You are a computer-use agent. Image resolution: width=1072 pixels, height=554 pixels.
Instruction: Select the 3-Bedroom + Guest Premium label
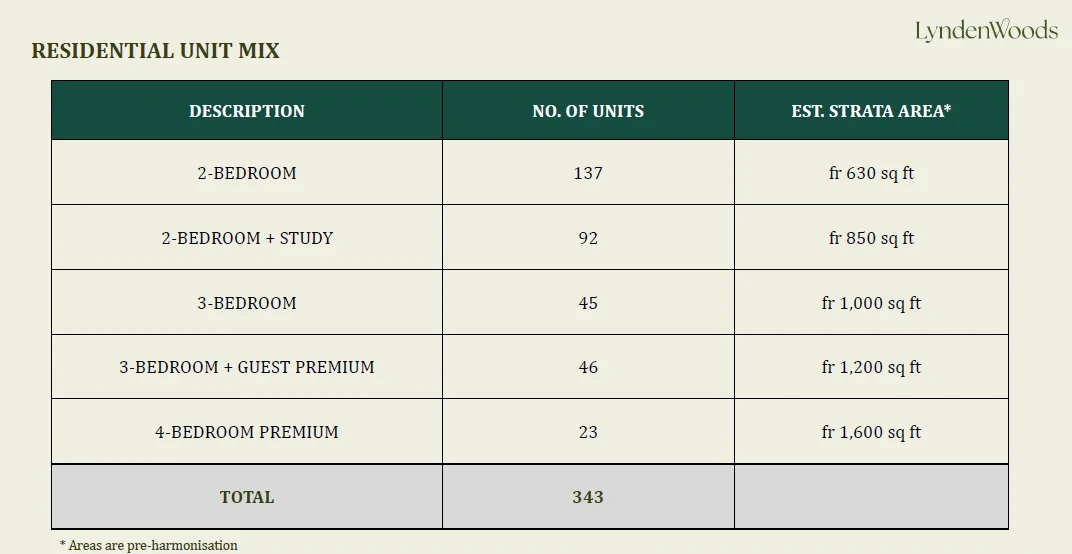[247, 367]
